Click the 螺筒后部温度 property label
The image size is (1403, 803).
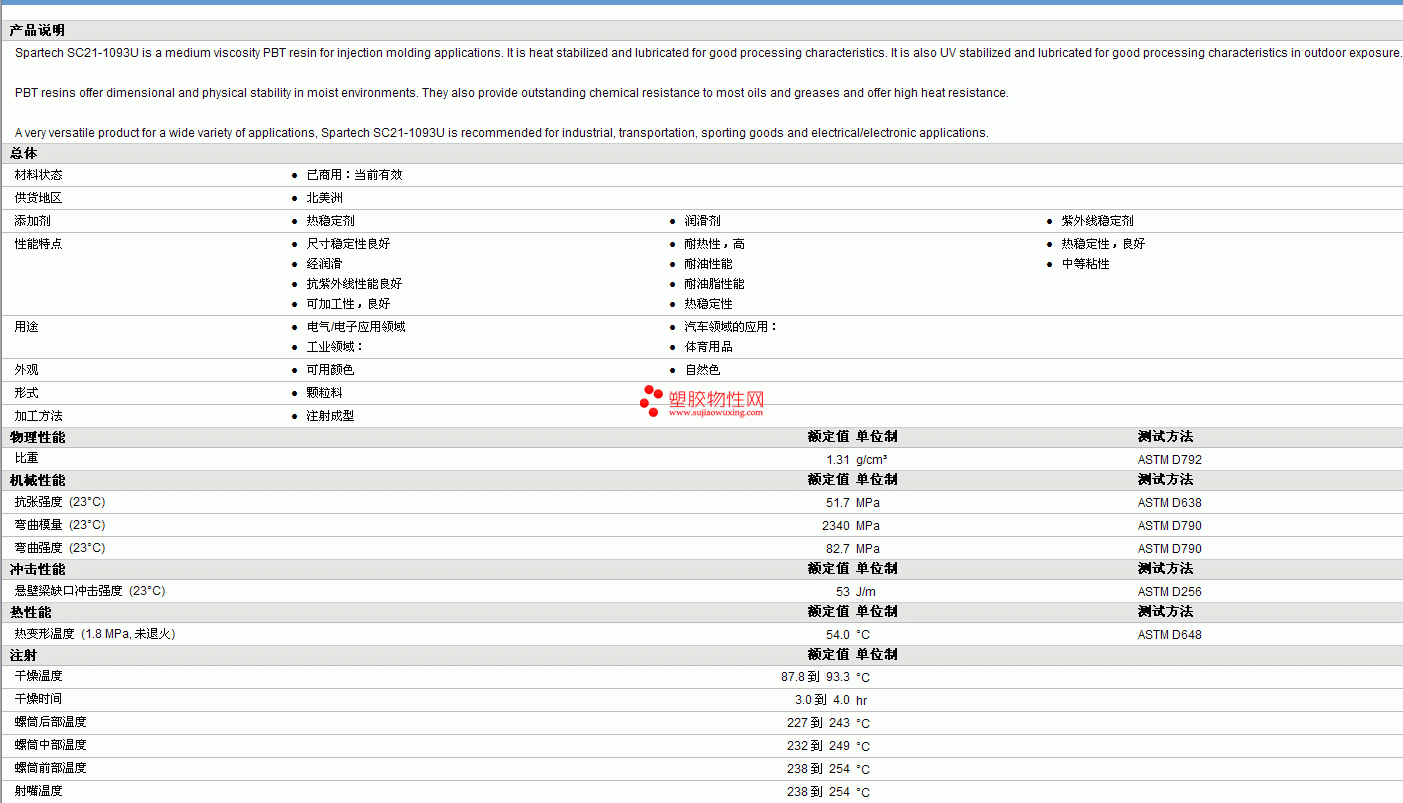pyautogui.click(x=50, y=722)
